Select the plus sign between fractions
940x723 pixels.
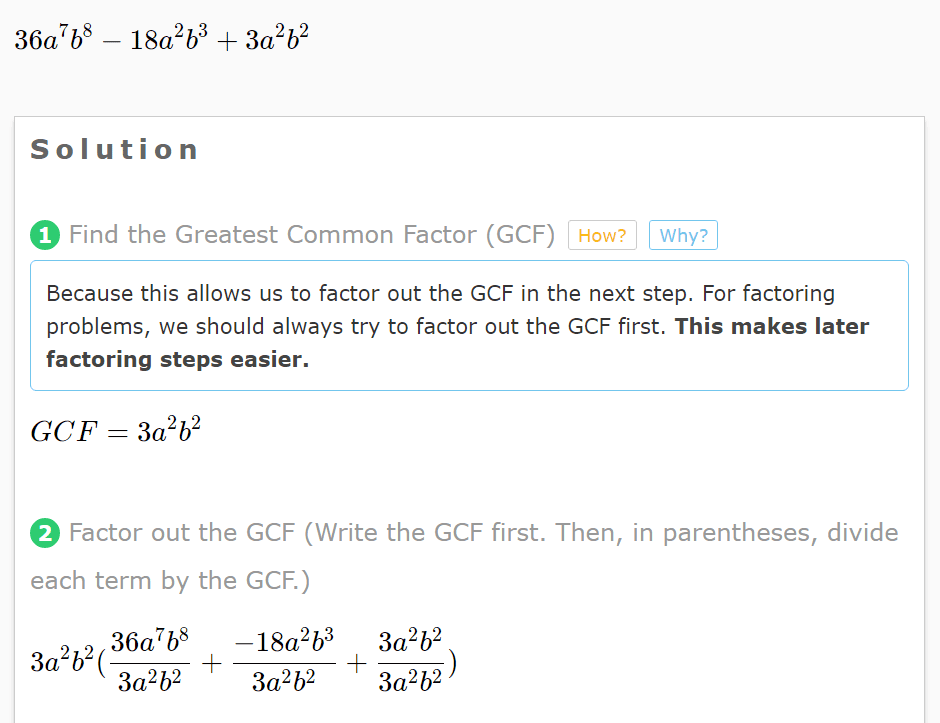coord(211,663)
